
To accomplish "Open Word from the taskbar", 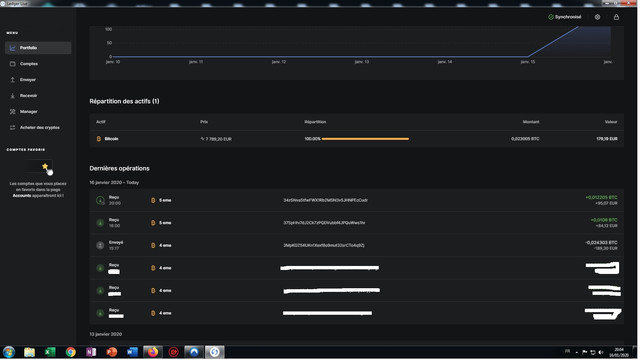I will click(132, 352).
